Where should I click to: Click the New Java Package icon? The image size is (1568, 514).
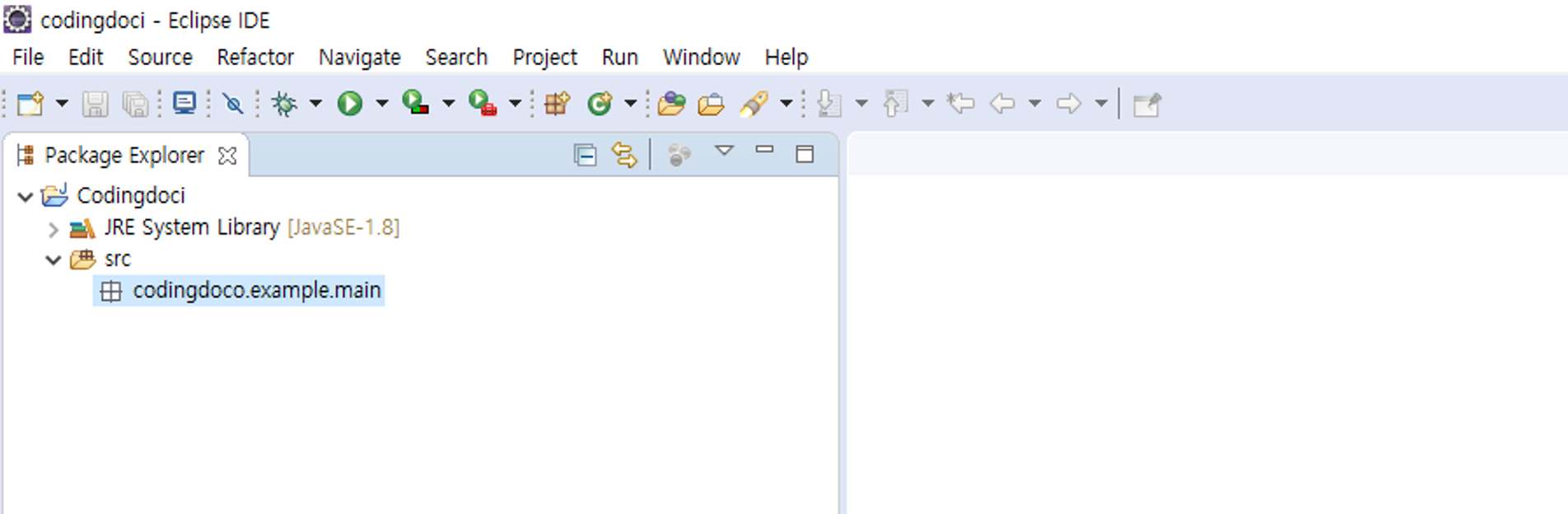click(x=558, y=104)
